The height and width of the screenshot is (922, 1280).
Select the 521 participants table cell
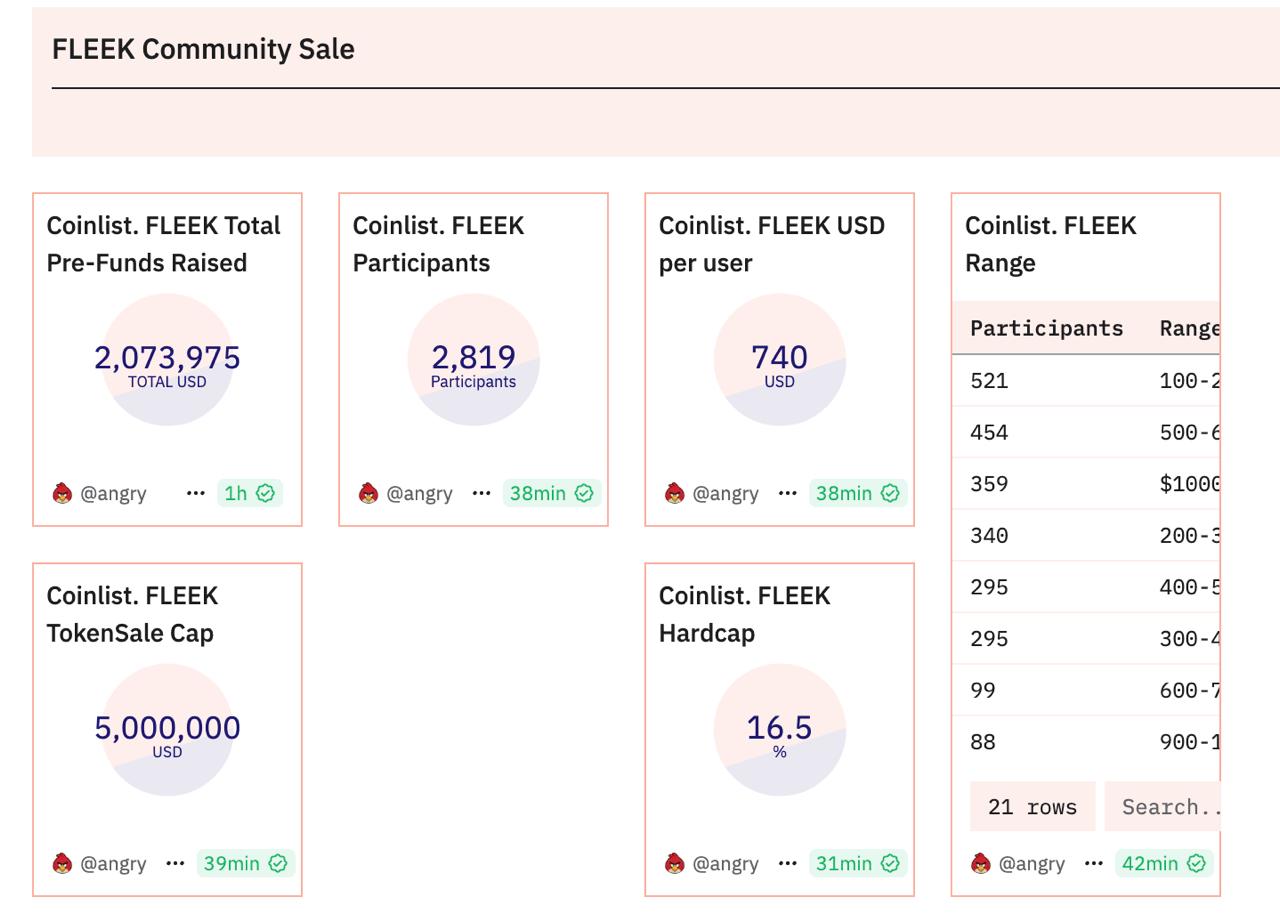(989, 380)
